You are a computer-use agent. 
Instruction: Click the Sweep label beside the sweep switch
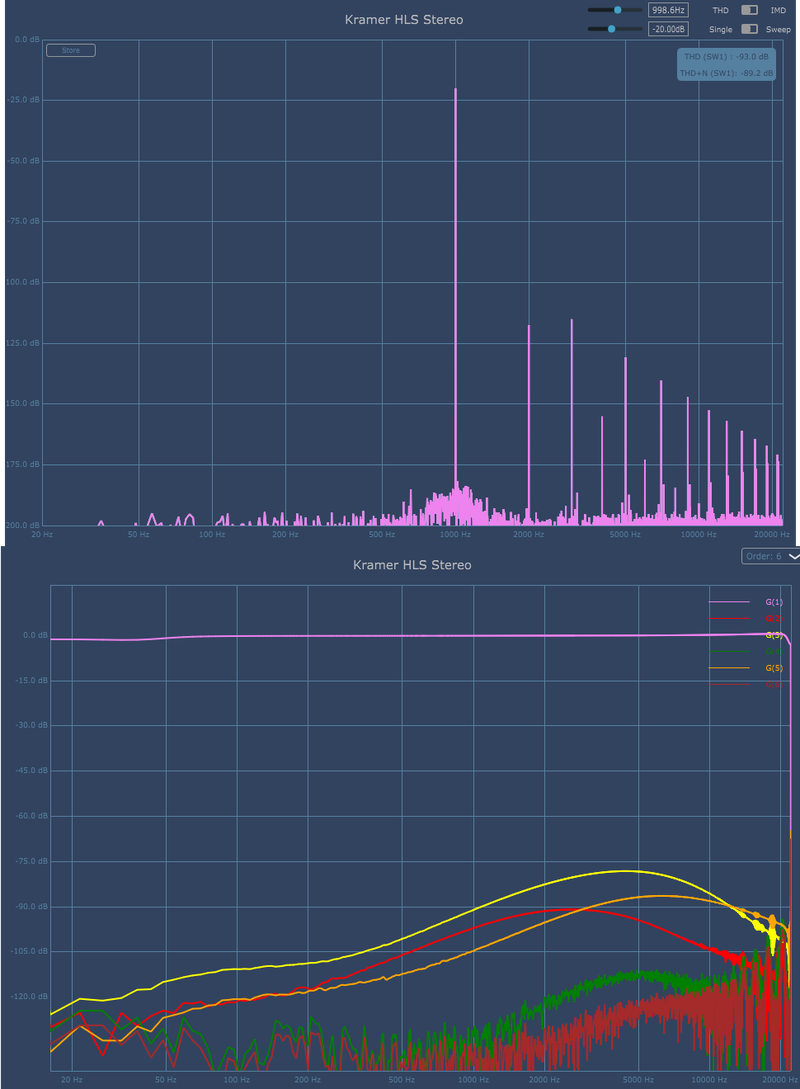(x=778, y=29)
